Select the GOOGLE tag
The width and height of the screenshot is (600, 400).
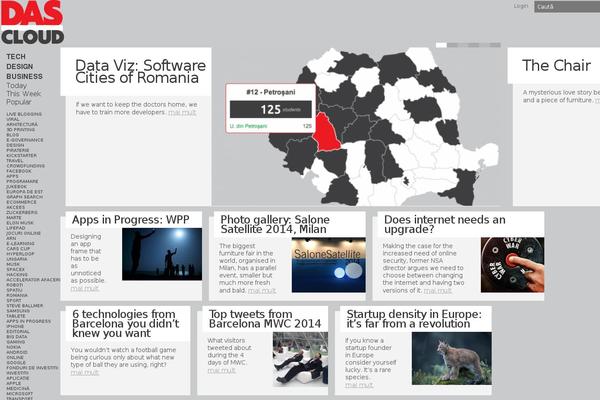pyautogui.click(x=16, y=362)
